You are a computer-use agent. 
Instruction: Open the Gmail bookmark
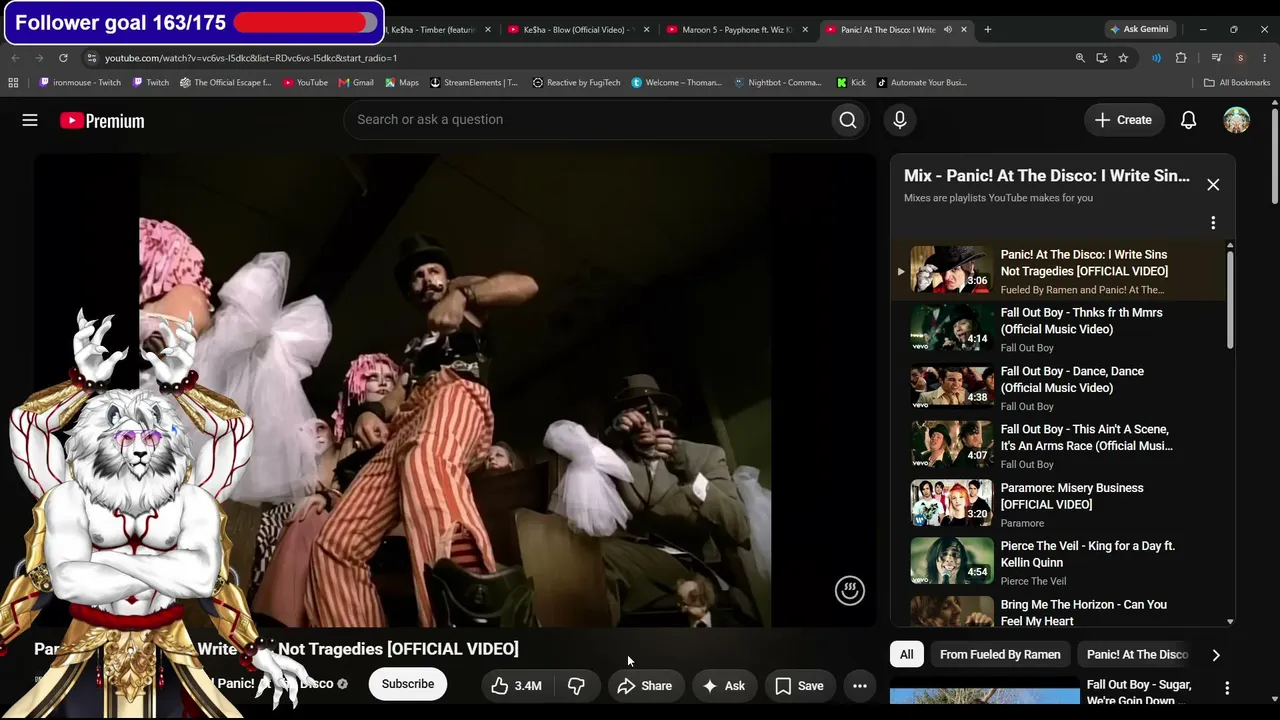356,83
